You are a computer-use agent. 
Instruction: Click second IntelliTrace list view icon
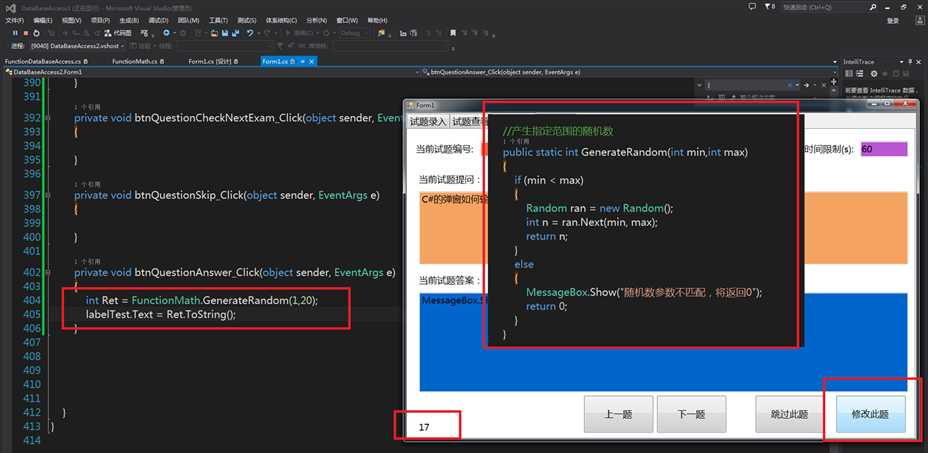coord(860,73)
